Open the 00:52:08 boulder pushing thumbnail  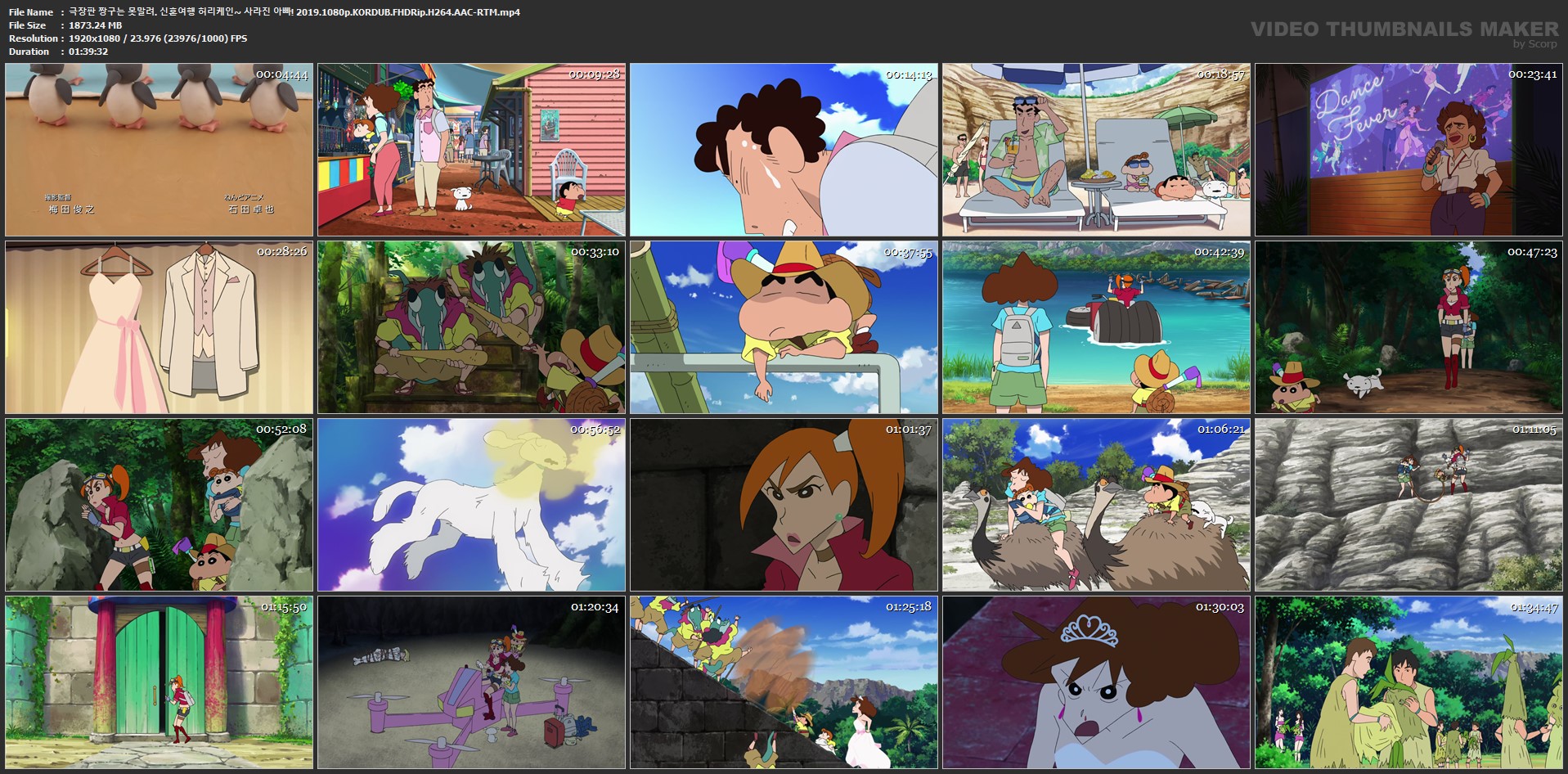159,505
